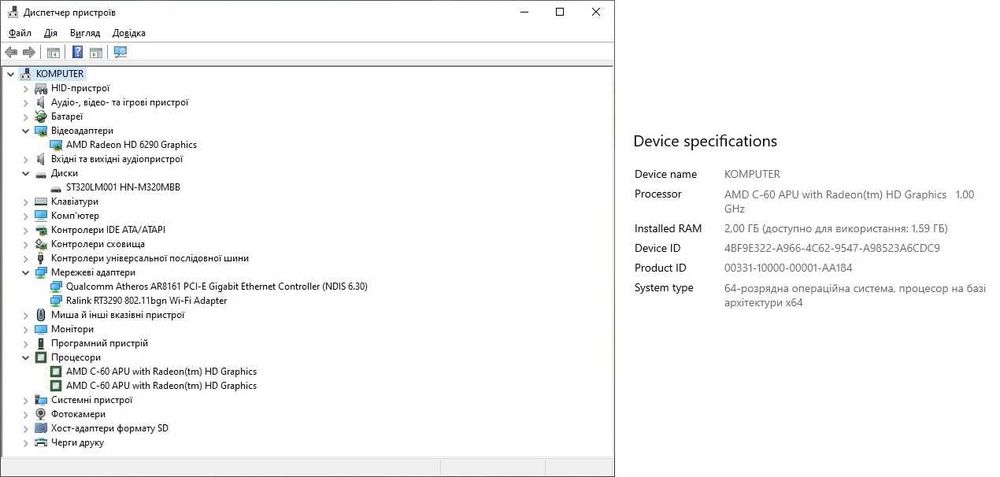Viewport: 1000px width, 477px height.
Task: Click the blue question-mark Help toolbar icon
Action: point(78,52)
